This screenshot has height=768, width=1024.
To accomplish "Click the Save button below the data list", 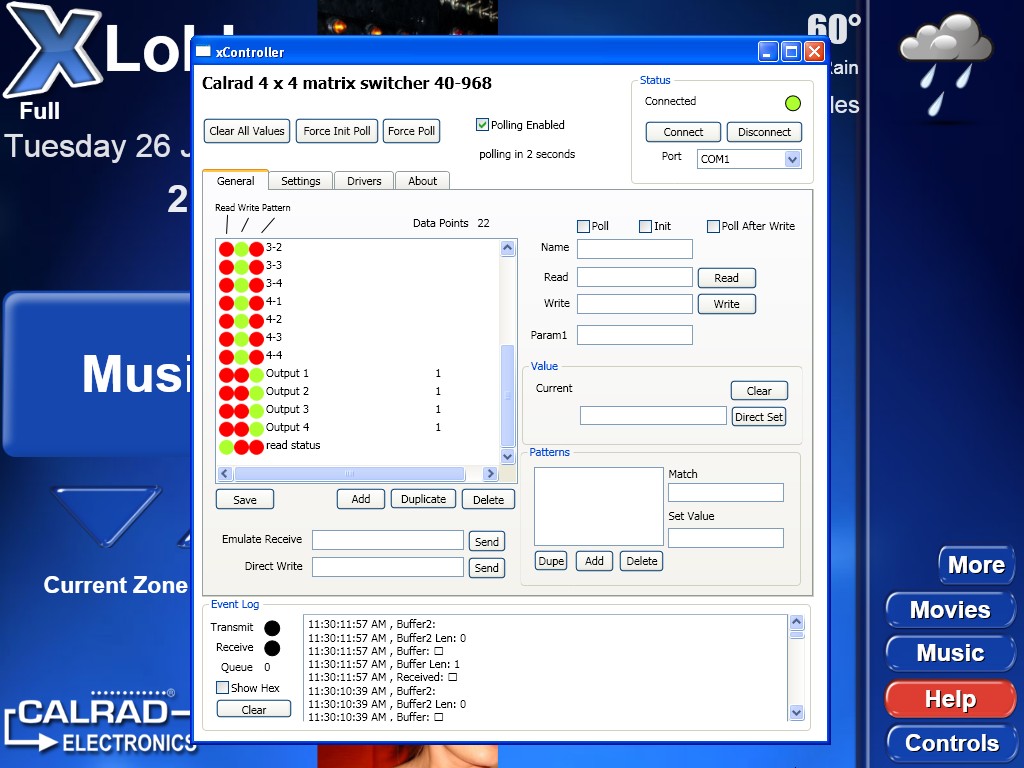I will [x=245, y=500].
